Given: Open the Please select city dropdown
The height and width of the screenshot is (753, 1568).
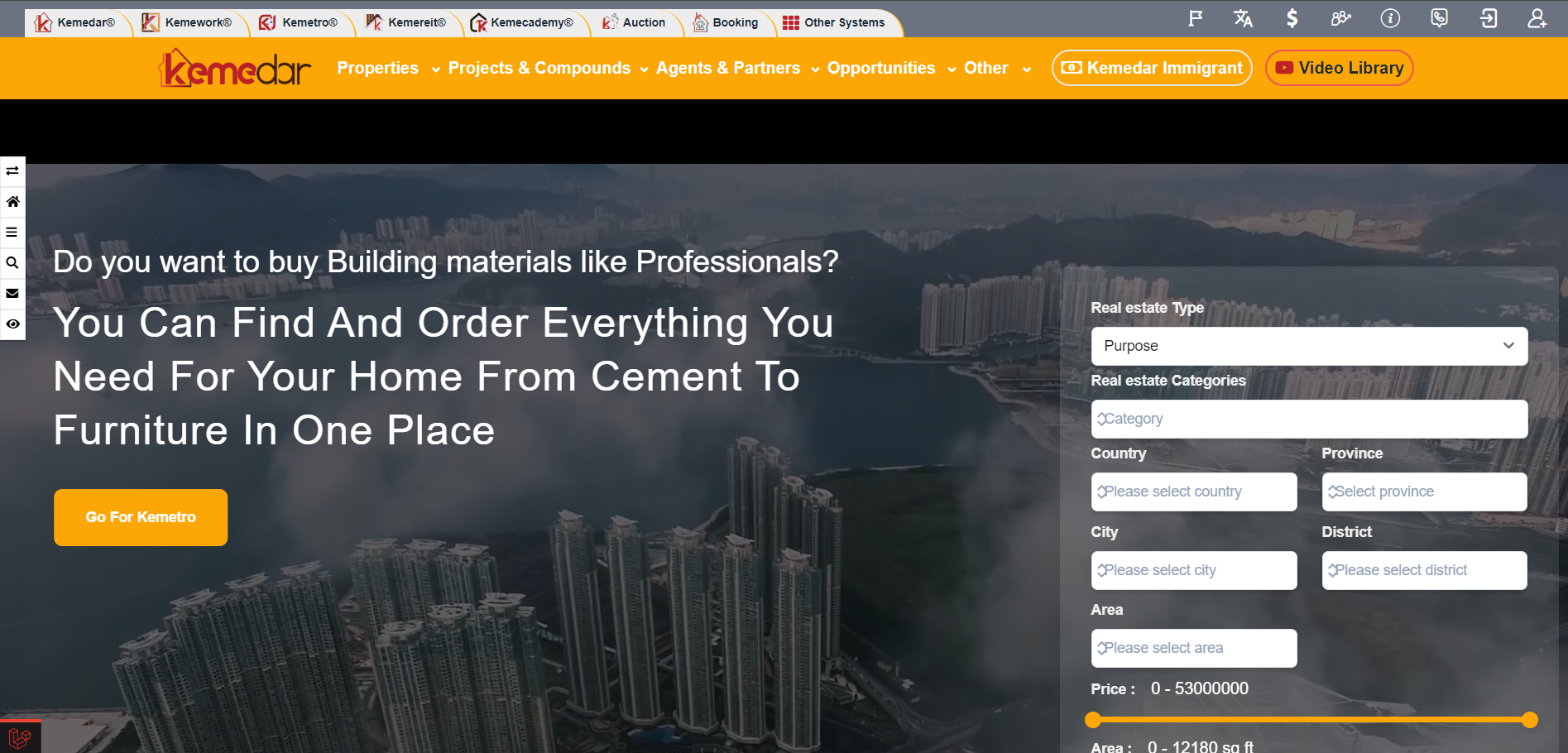Looking at the screenshot, I should pos(1194,570).
